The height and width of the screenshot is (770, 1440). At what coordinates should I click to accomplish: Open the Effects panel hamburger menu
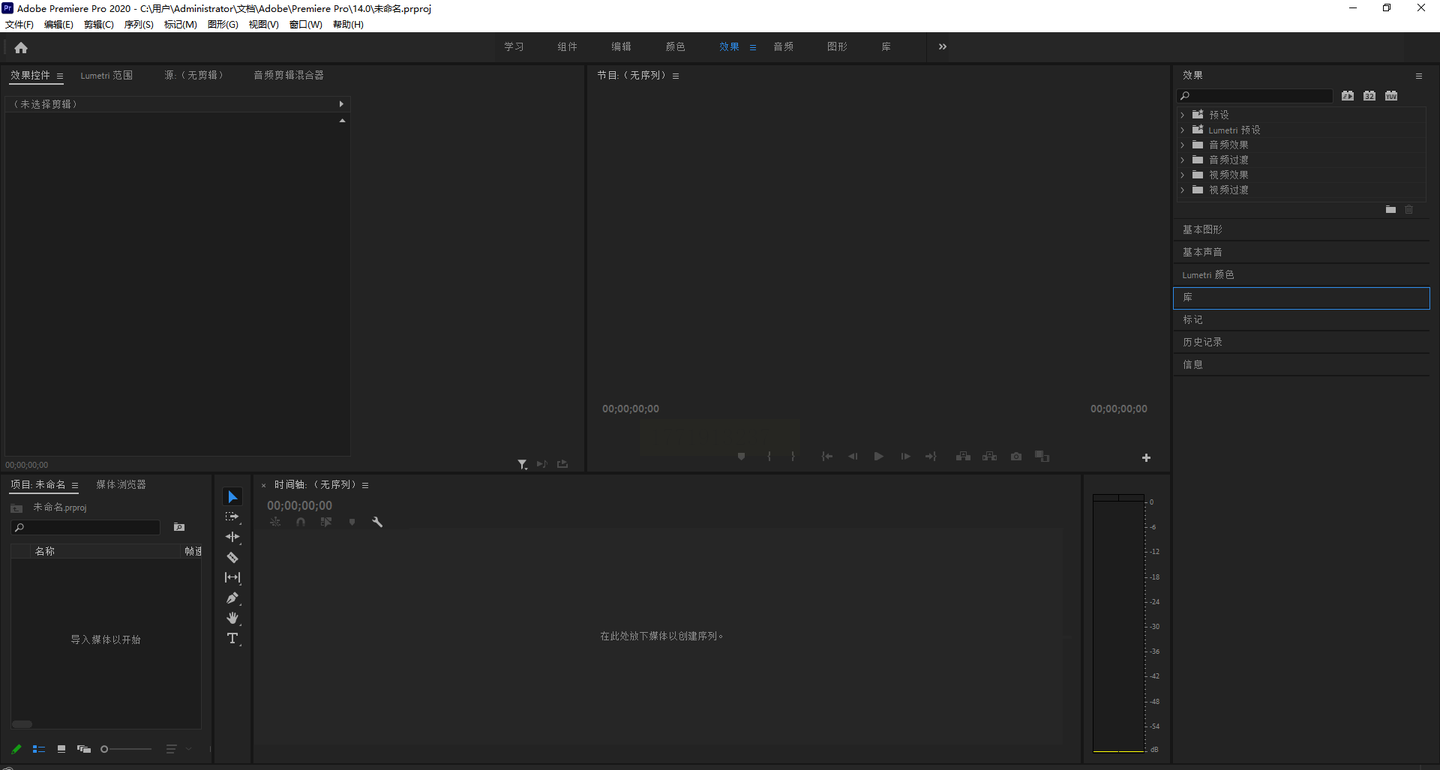(1418, 76)
